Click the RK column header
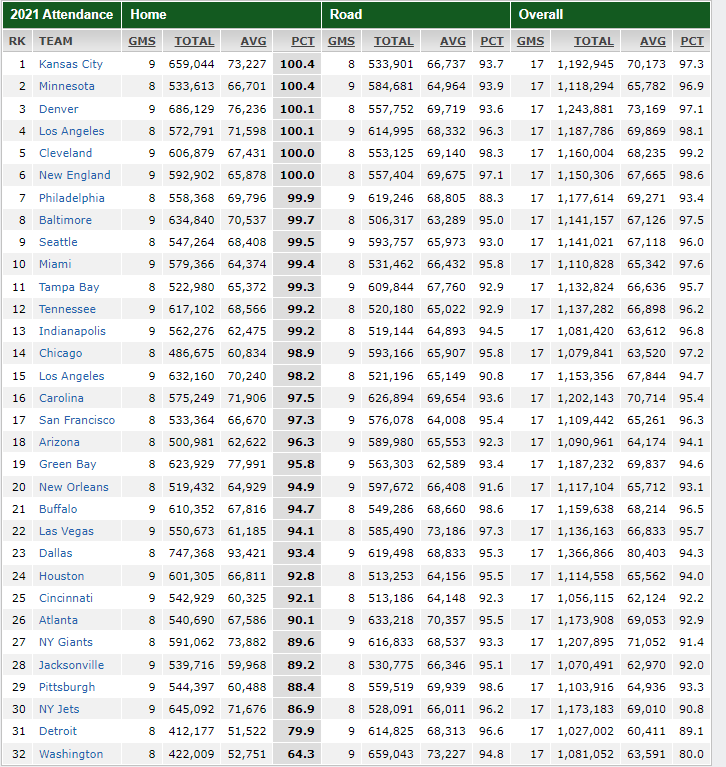The image size is (726, 767). (17, 42)
